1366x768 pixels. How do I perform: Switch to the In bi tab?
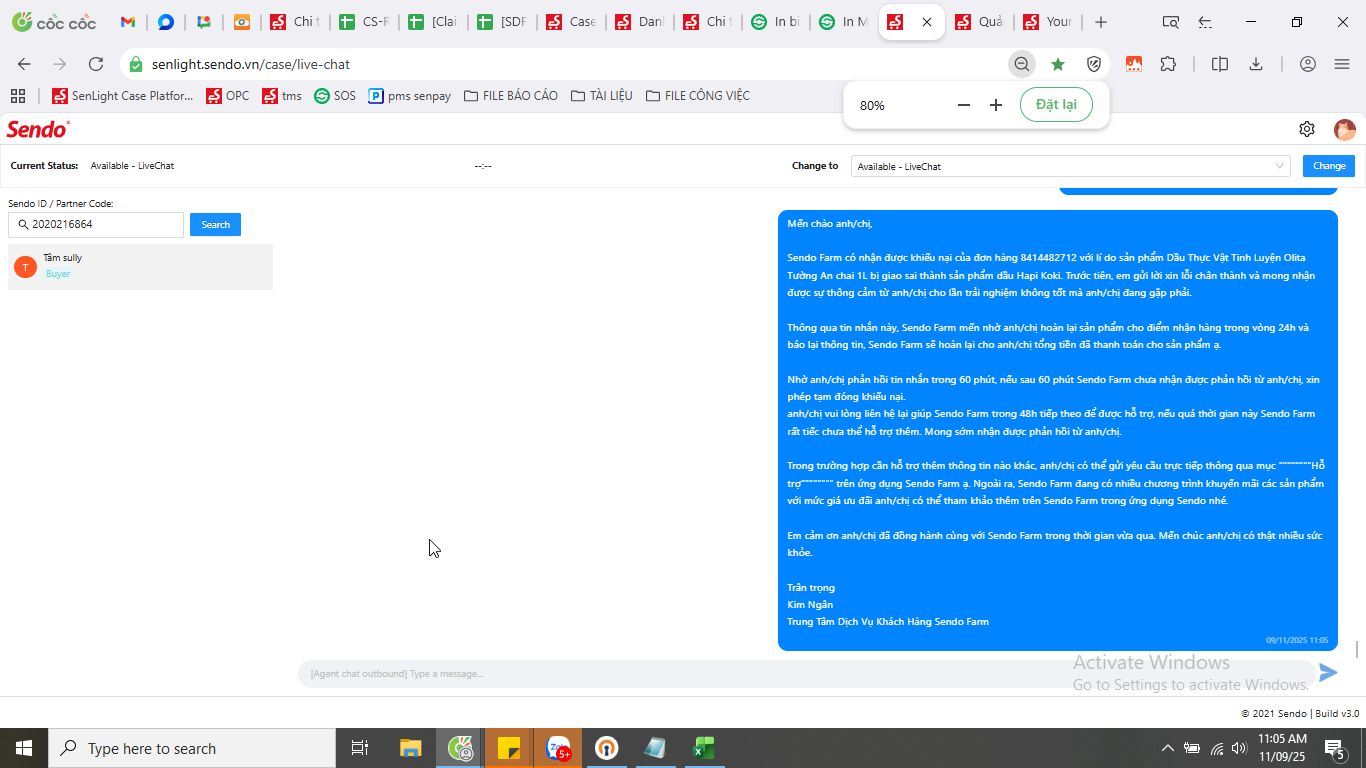(x=777, y=22)
